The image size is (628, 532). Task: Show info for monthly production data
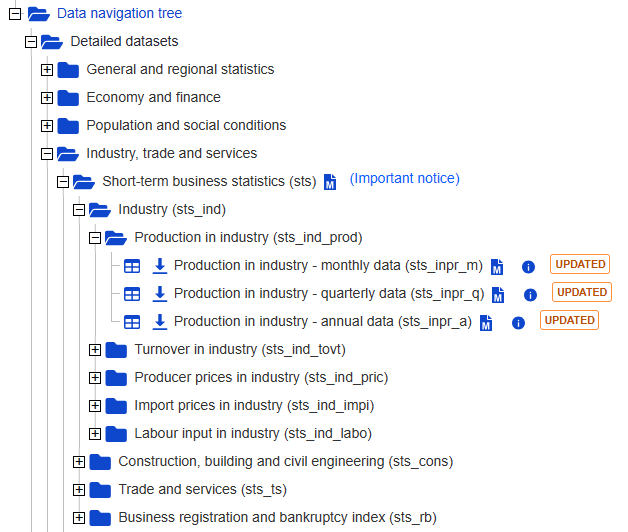528,267
